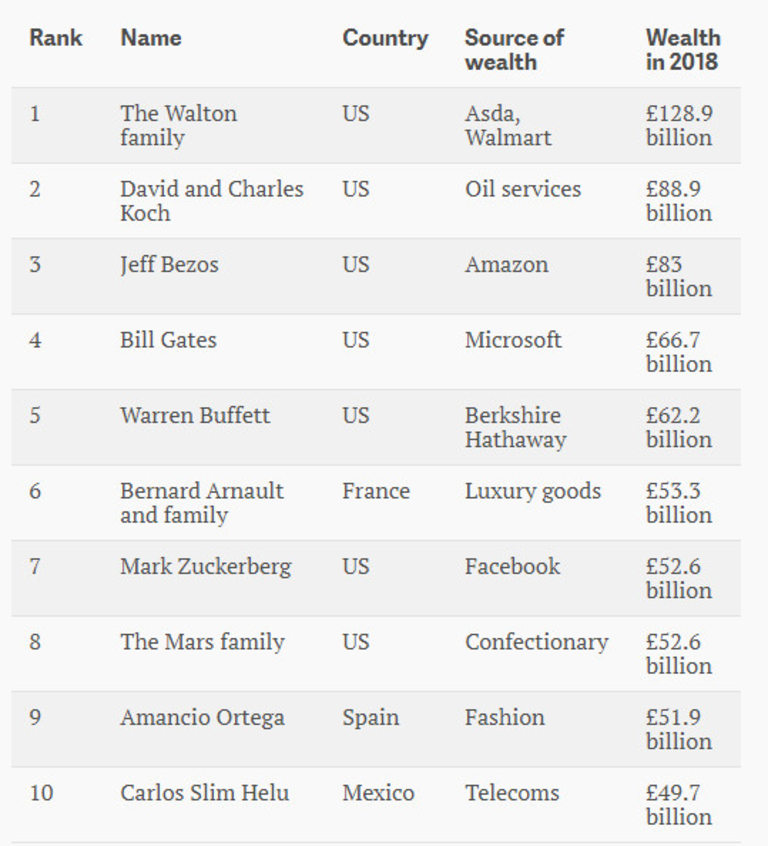Click the Country column header
The height and width of the screenshot is (846, 768).
[x=384, y=39]
